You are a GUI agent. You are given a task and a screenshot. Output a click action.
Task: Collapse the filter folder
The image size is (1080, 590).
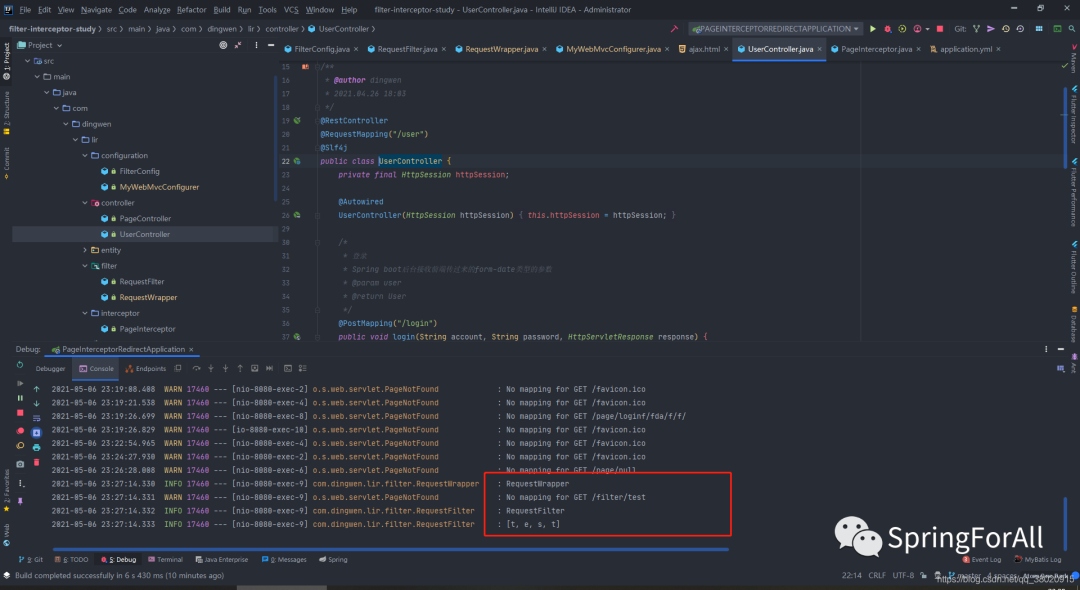click(85, 266)
